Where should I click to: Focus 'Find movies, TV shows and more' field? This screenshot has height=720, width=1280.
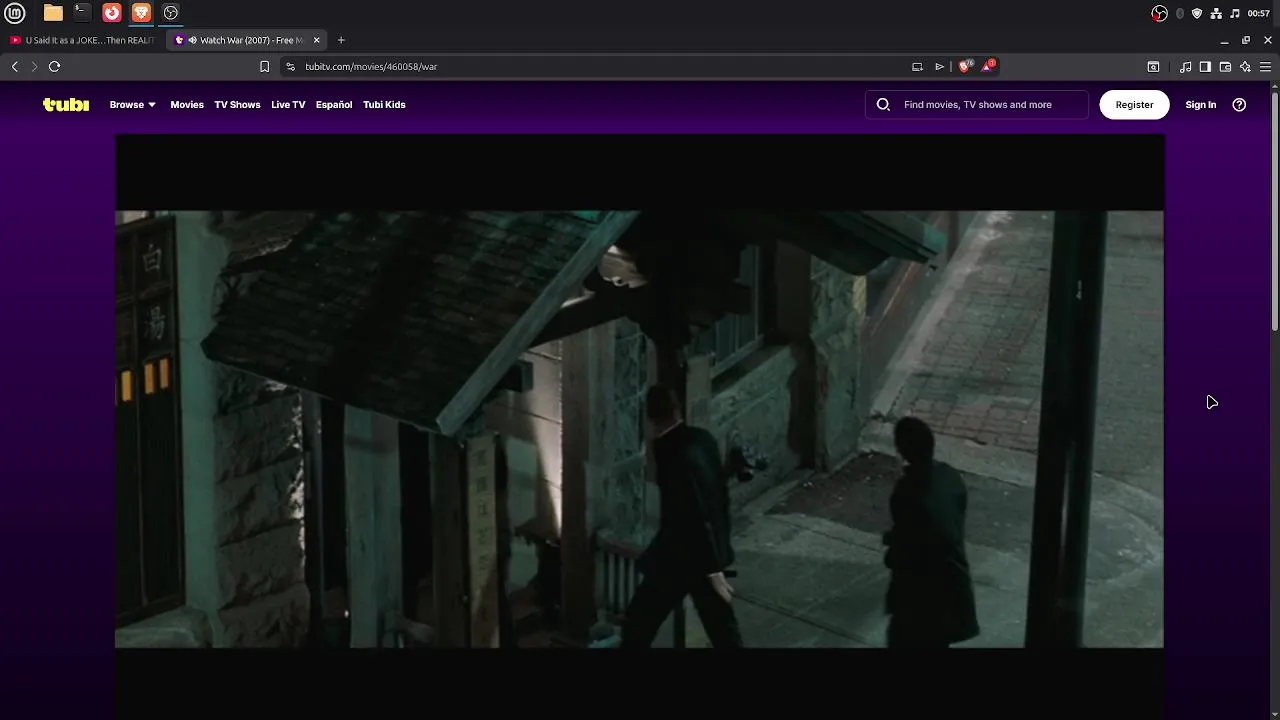[977, 105]
